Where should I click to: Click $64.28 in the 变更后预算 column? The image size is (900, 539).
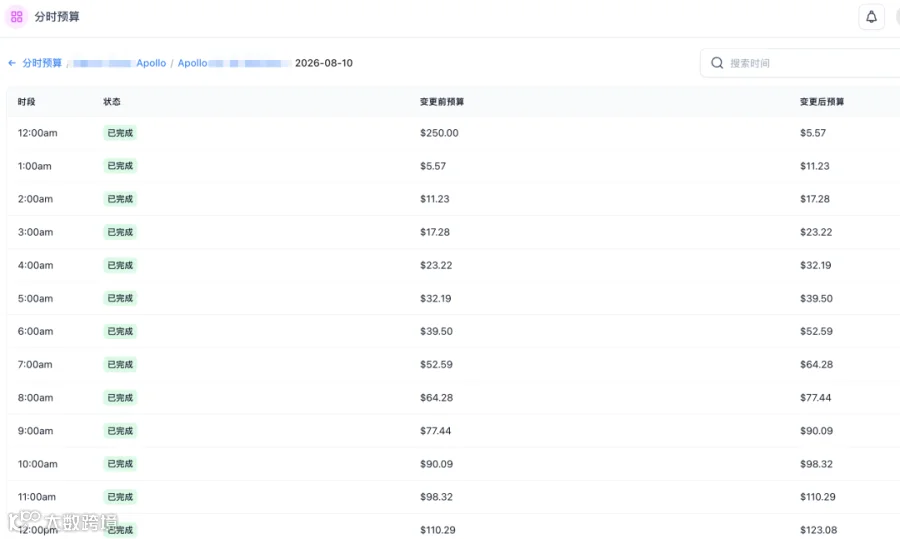click(x=816, y=364)
